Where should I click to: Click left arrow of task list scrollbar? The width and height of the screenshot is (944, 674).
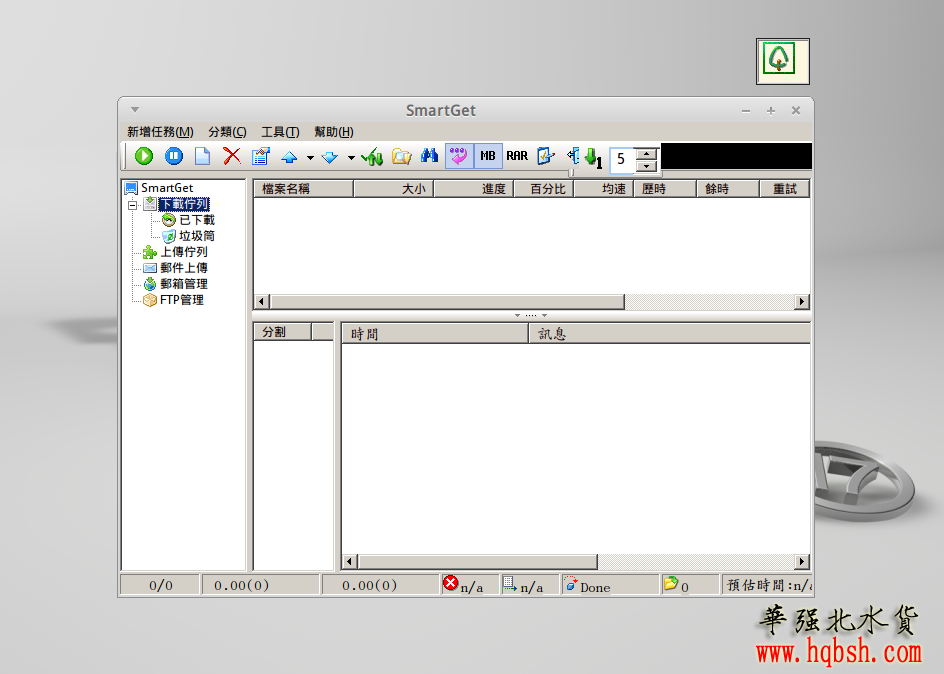261,301
